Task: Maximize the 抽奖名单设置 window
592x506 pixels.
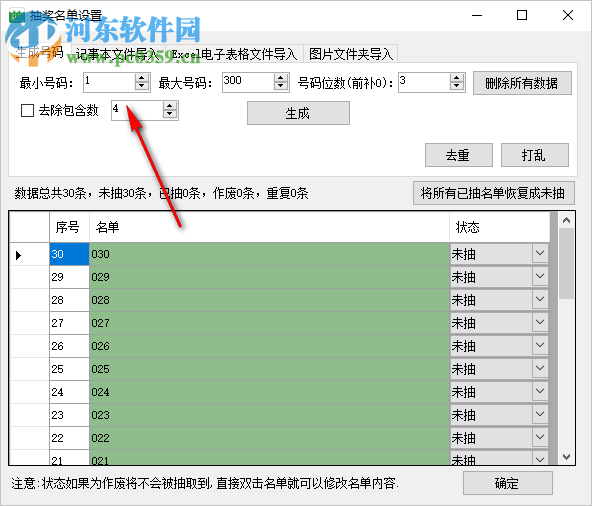Action: coord(522,15)
